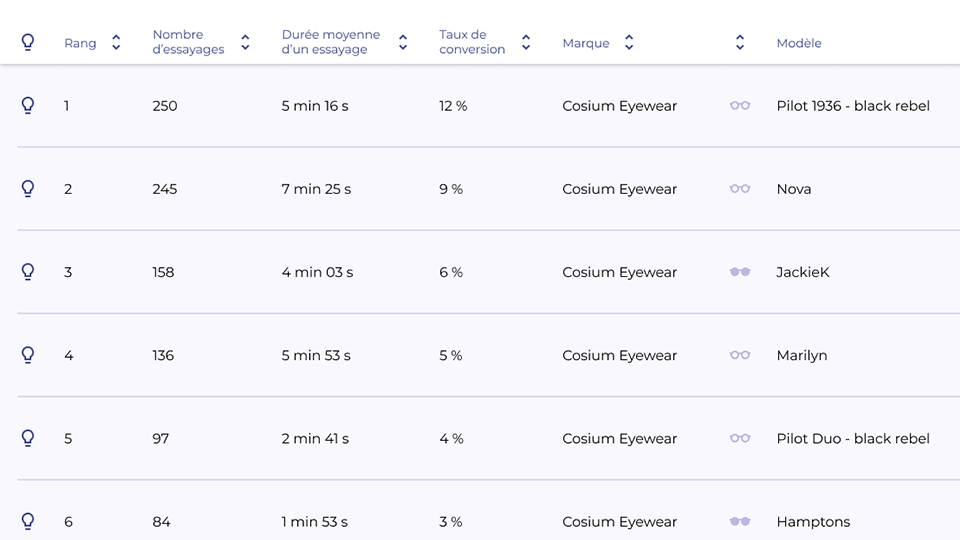
Task: Click duration value 2 min 41 s
Action: 315,439
